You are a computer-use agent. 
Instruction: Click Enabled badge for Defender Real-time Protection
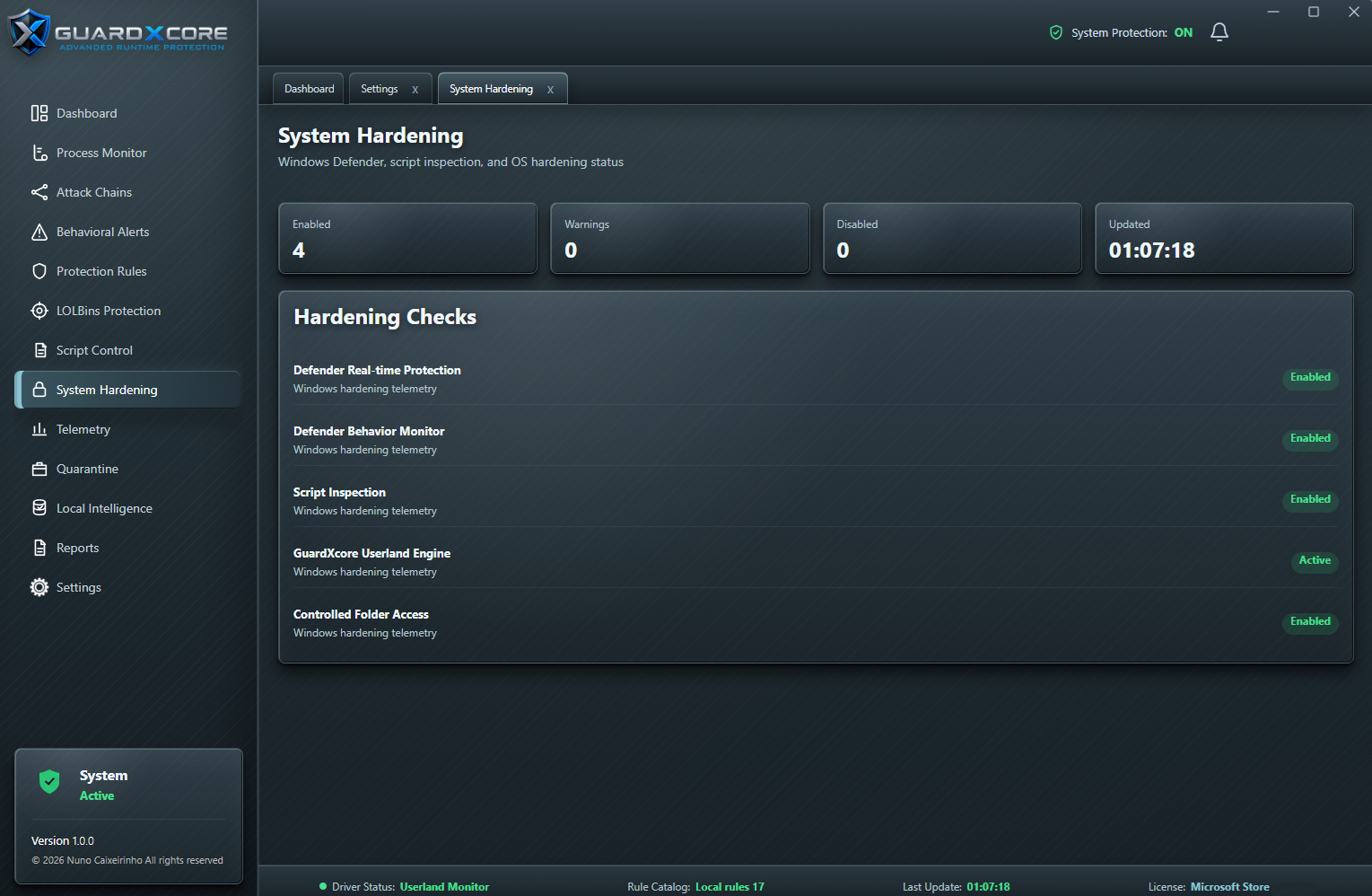point(1310,378)
